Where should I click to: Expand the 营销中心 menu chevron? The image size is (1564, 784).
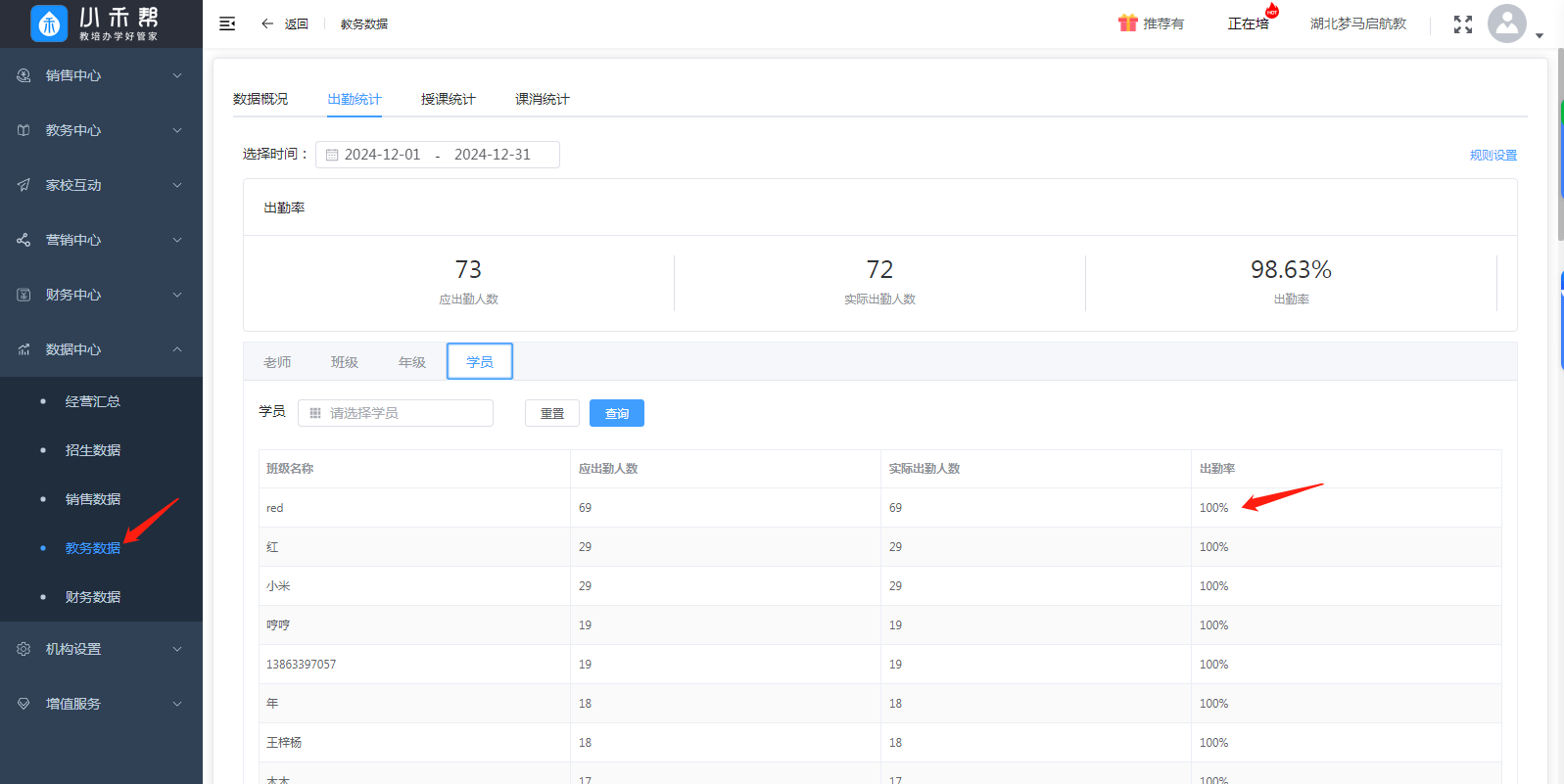[177, 240]
